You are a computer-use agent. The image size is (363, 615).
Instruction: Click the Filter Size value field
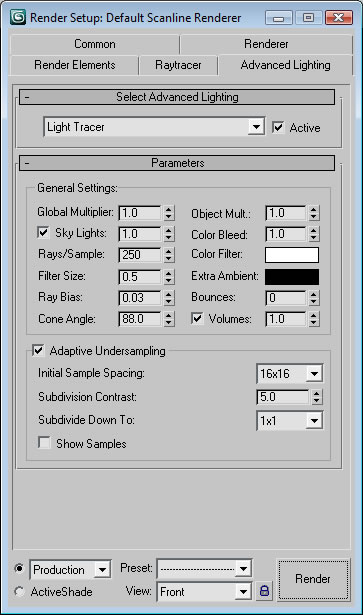tap(140, 277)
